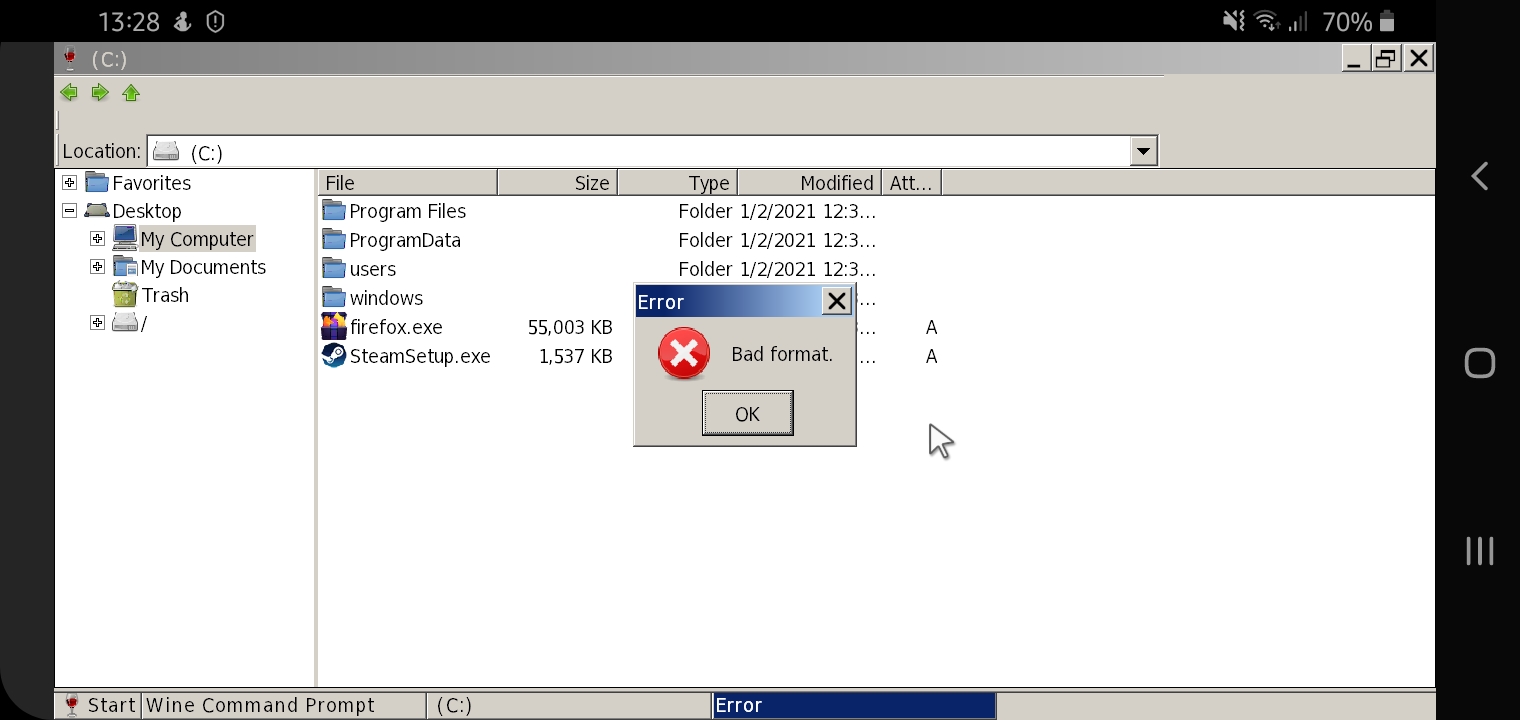Open the Wine Start menu

98,705
